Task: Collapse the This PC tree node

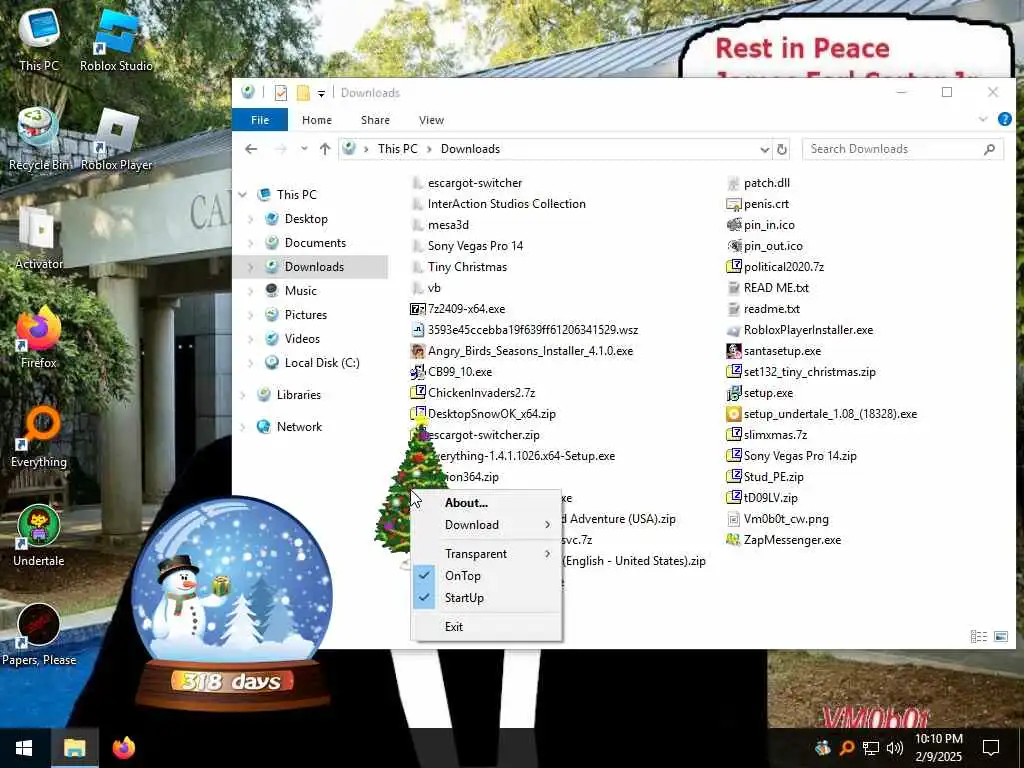Action: [x=243, y=195]
